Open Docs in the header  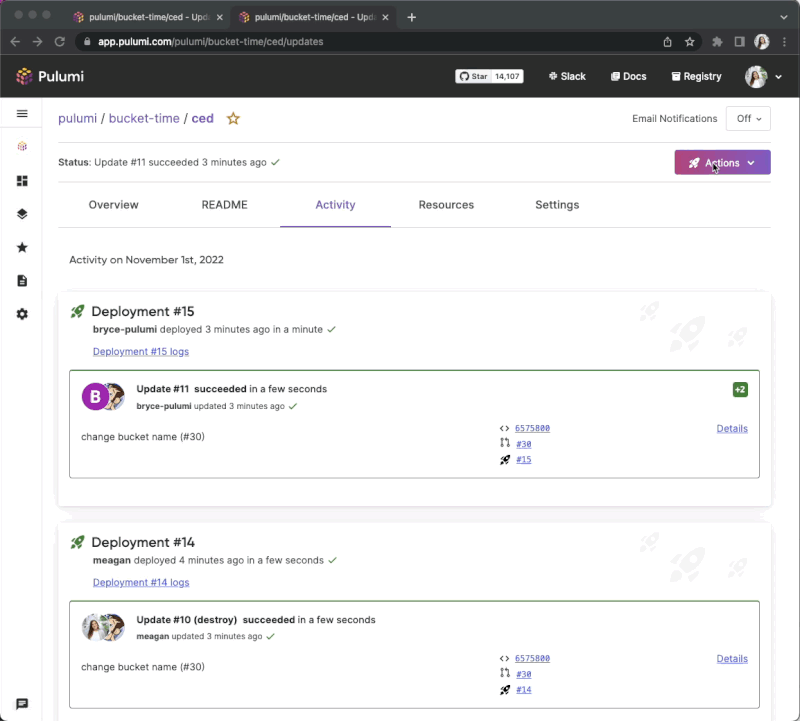[x=629, y=77]
